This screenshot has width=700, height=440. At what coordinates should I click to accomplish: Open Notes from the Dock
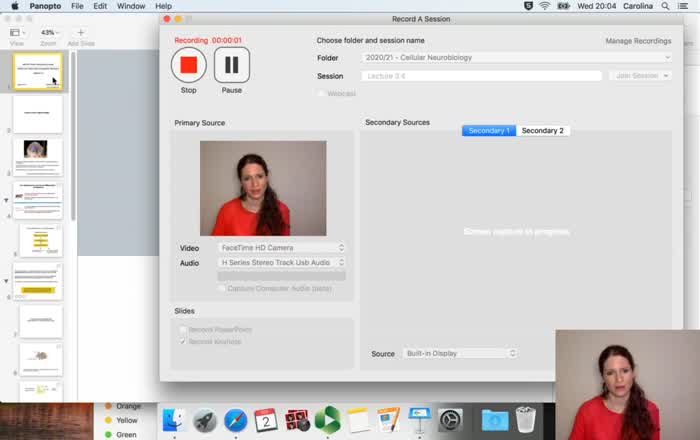(358, 420)
